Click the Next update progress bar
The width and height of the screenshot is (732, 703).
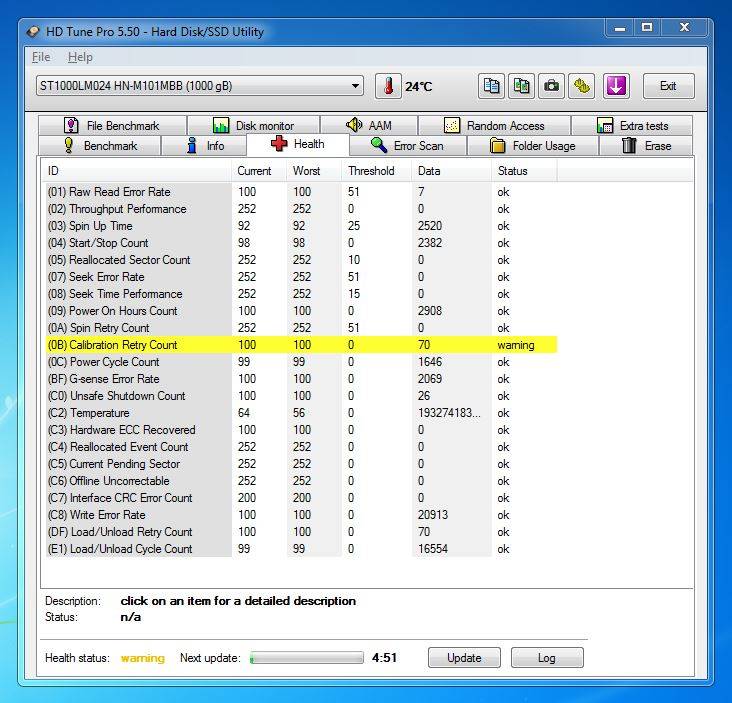coord(307,658)
